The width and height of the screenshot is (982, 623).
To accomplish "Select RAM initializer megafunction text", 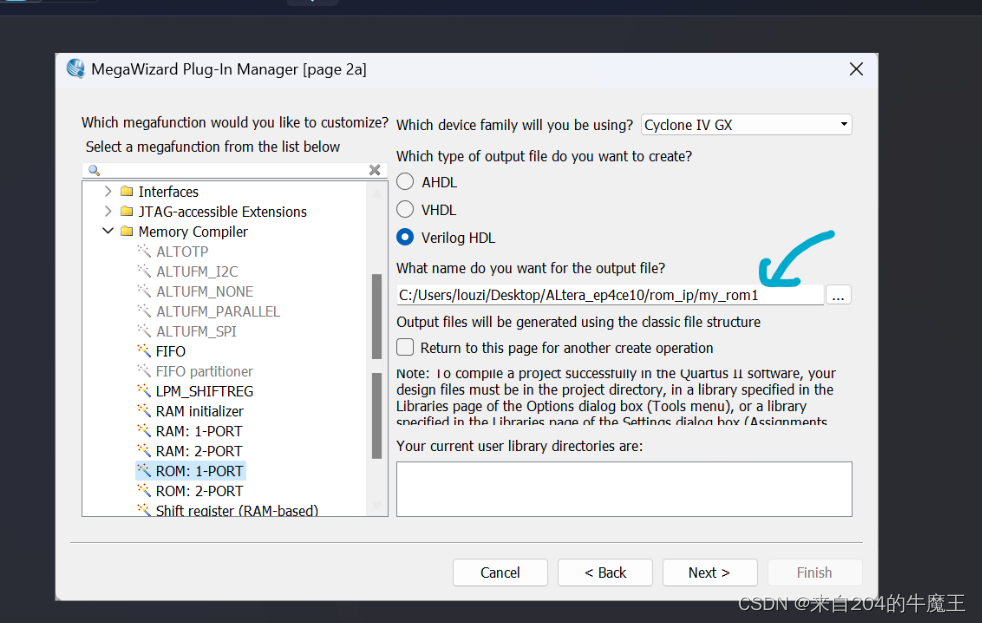I will point(199,411).
